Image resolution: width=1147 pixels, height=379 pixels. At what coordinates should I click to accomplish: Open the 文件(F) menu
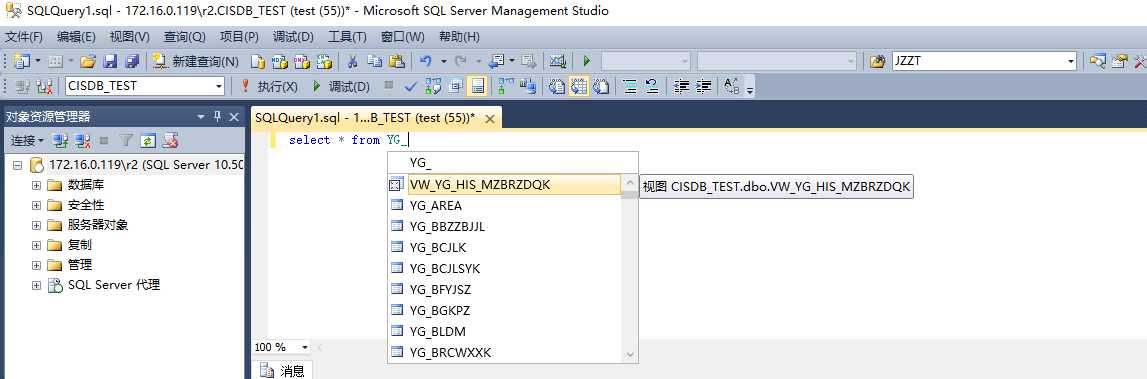pyautogui.click(x=24, y=37)
